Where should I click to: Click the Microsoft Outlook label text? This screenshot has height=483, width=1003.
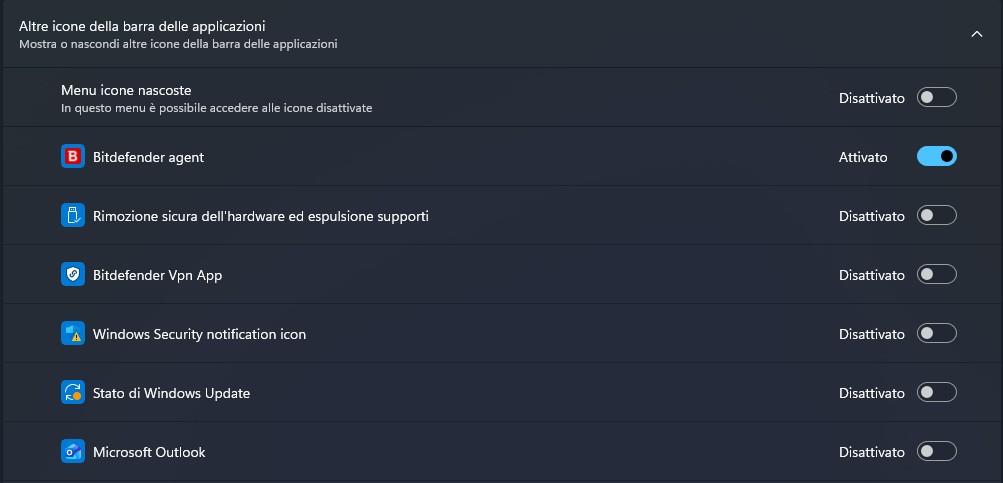tap(149, 452)
